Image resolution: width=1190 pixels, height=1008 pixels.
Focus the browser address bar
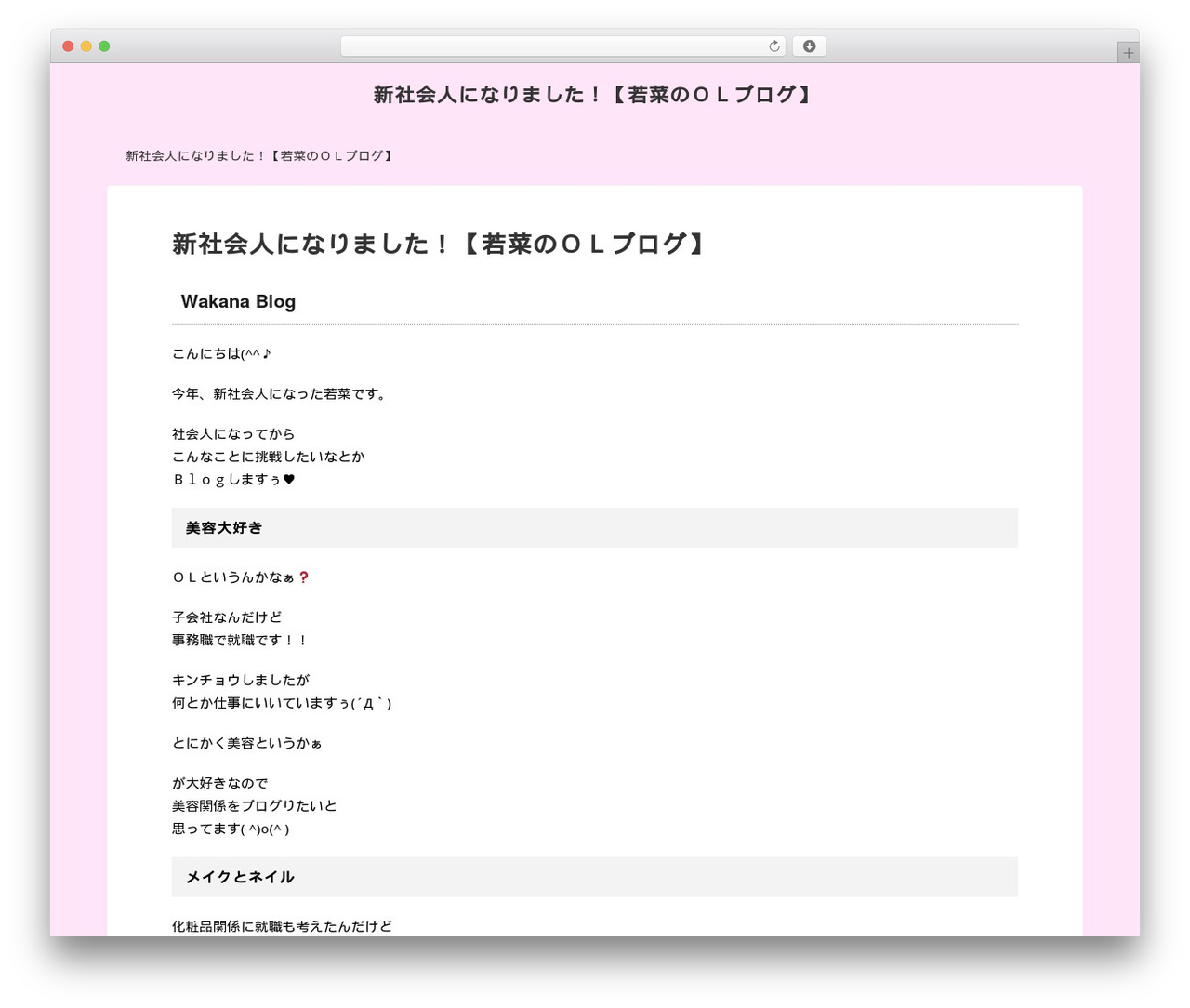click(562, 46)
